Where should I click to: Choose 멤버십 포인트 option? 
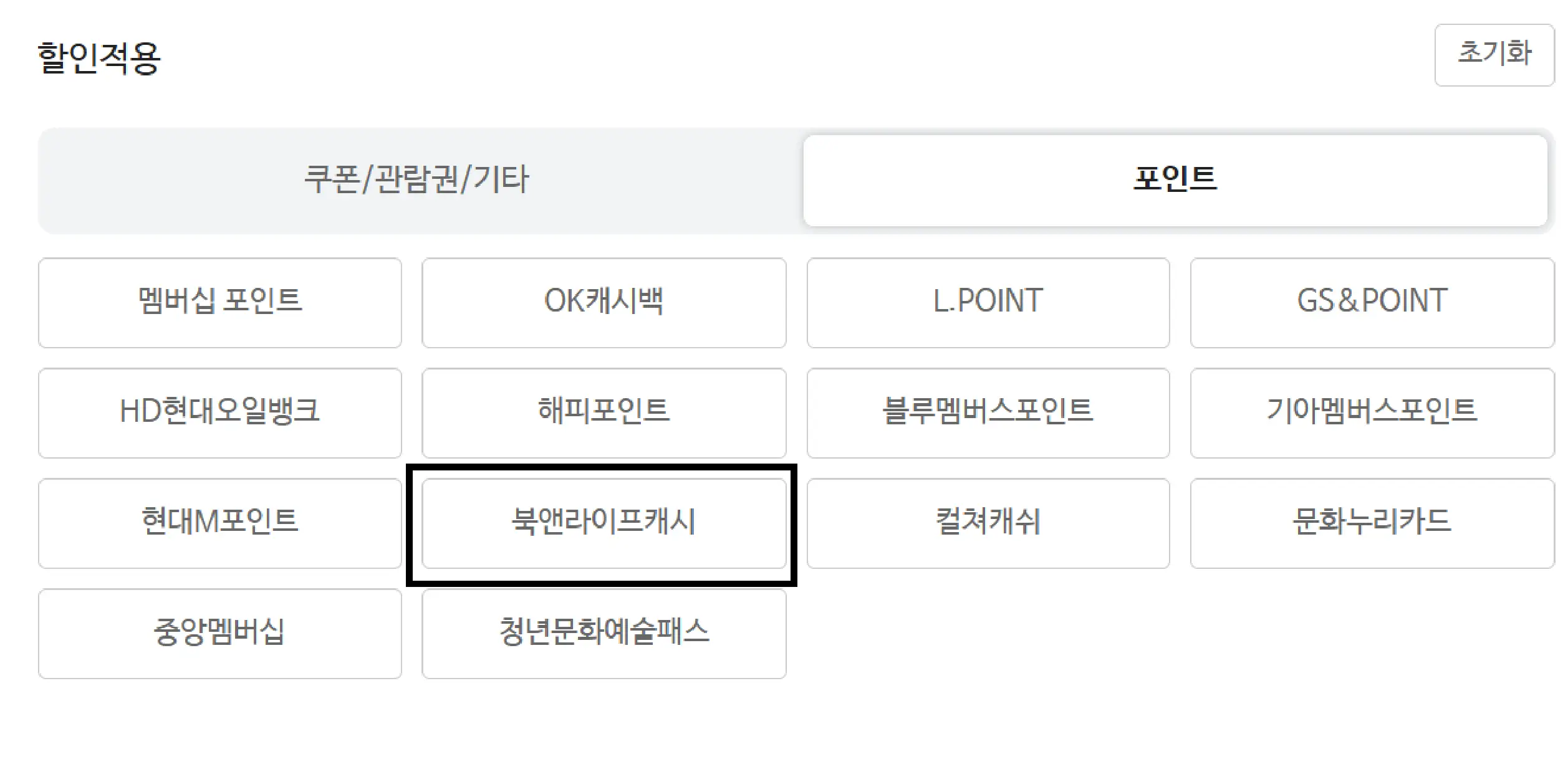[x=220, y=303]
